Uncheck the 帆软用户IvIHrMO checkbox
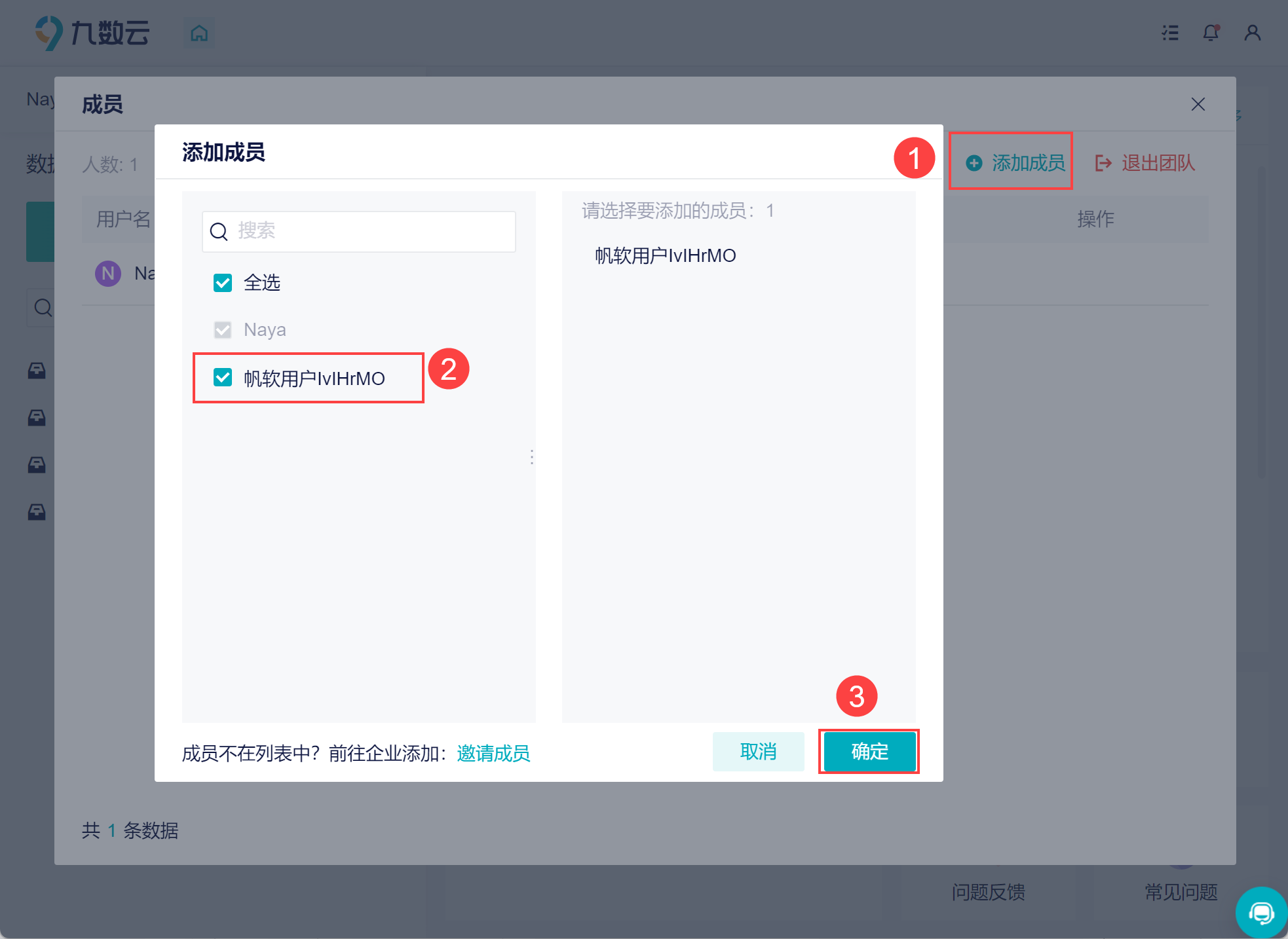The image size is (1288, 939). pyautogui.click(x=223, y=378)
